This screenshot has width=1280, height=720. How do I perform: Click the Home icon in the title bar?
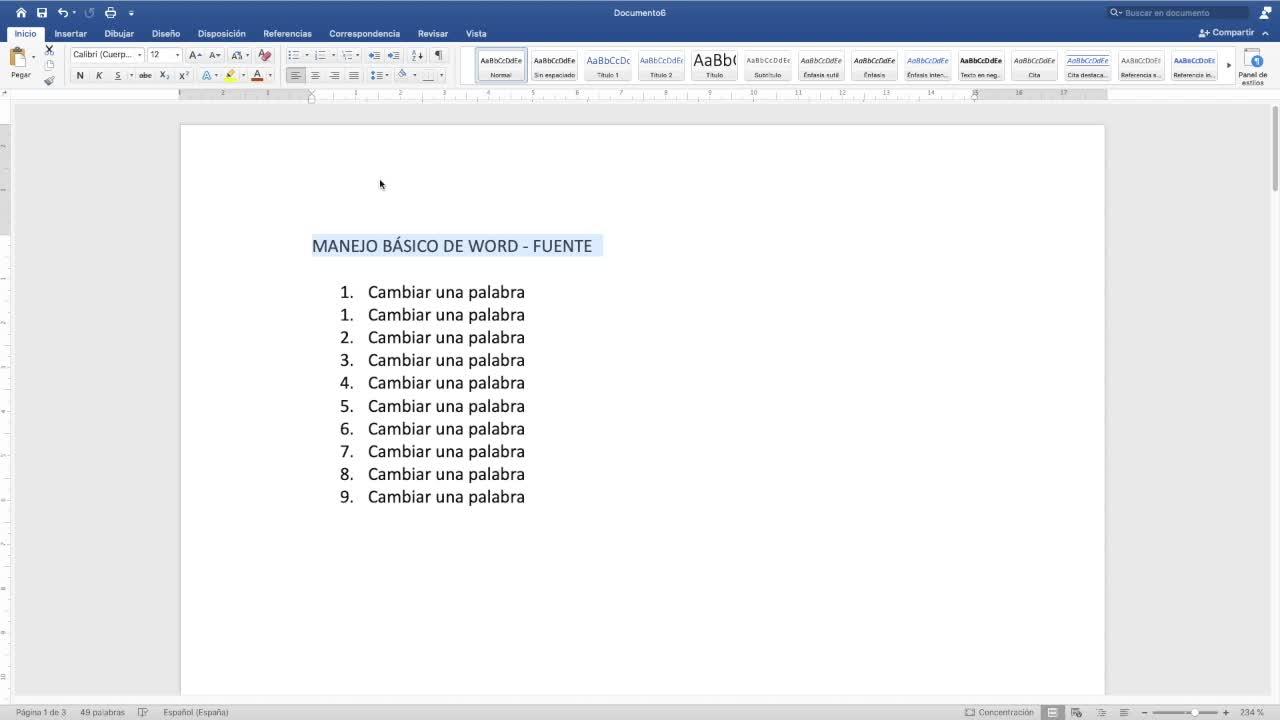[21, 13]
